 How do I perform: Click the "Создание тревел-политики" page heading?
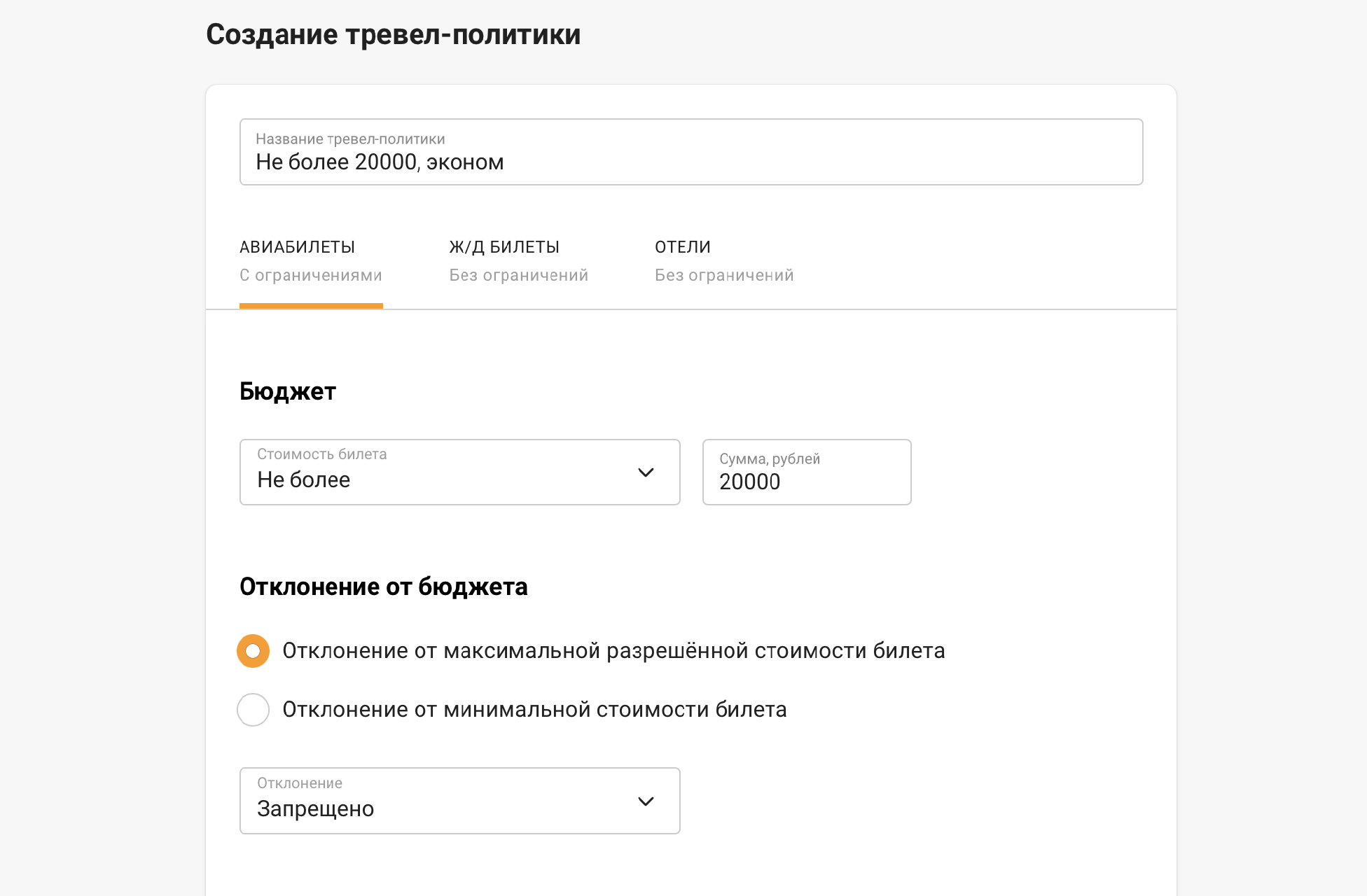pyautogui.click(x=394, y=35)
